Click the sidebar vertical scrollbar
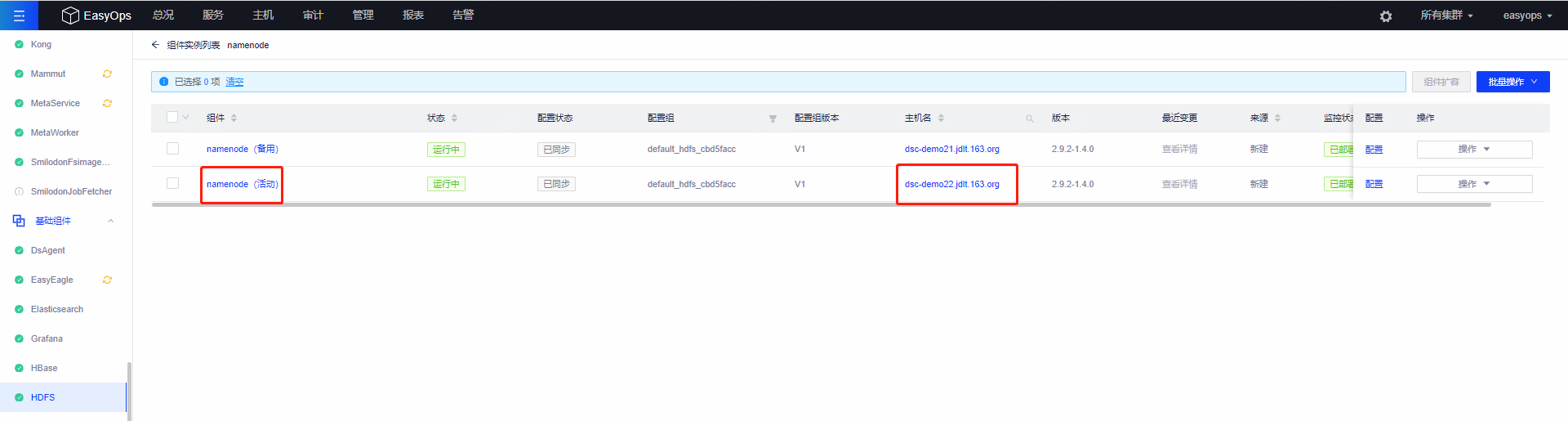 (x=129, y=391)
